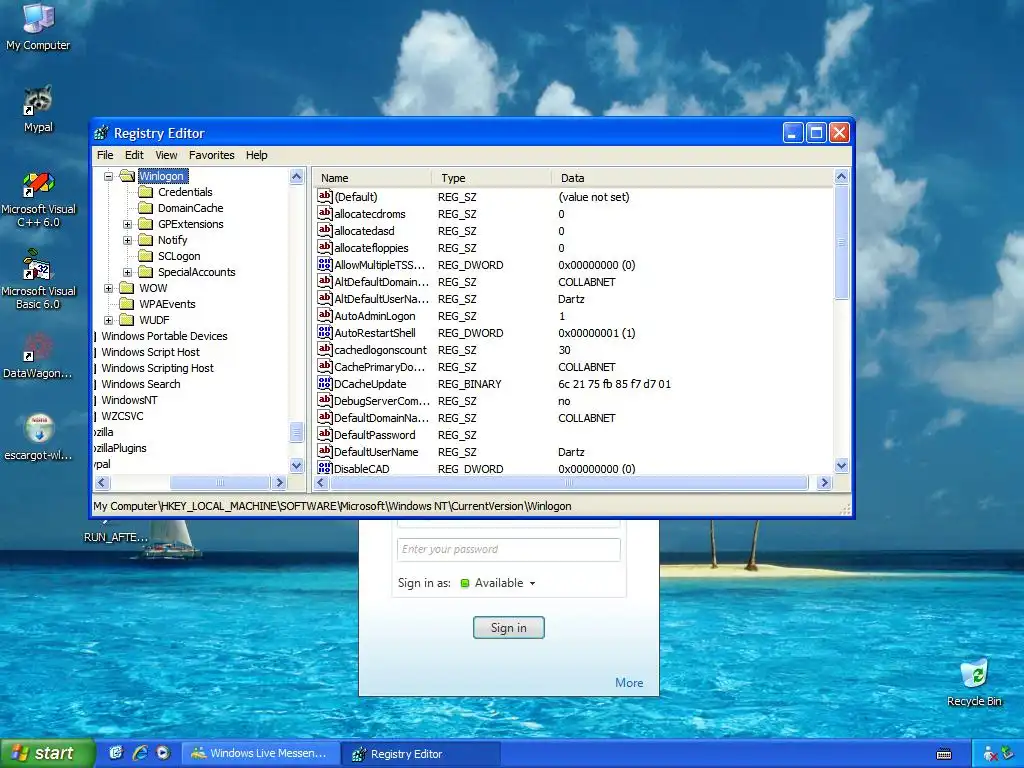Click the Sign in button in Messenger
Screen dimensions: 1024x768
pos(509,628)
